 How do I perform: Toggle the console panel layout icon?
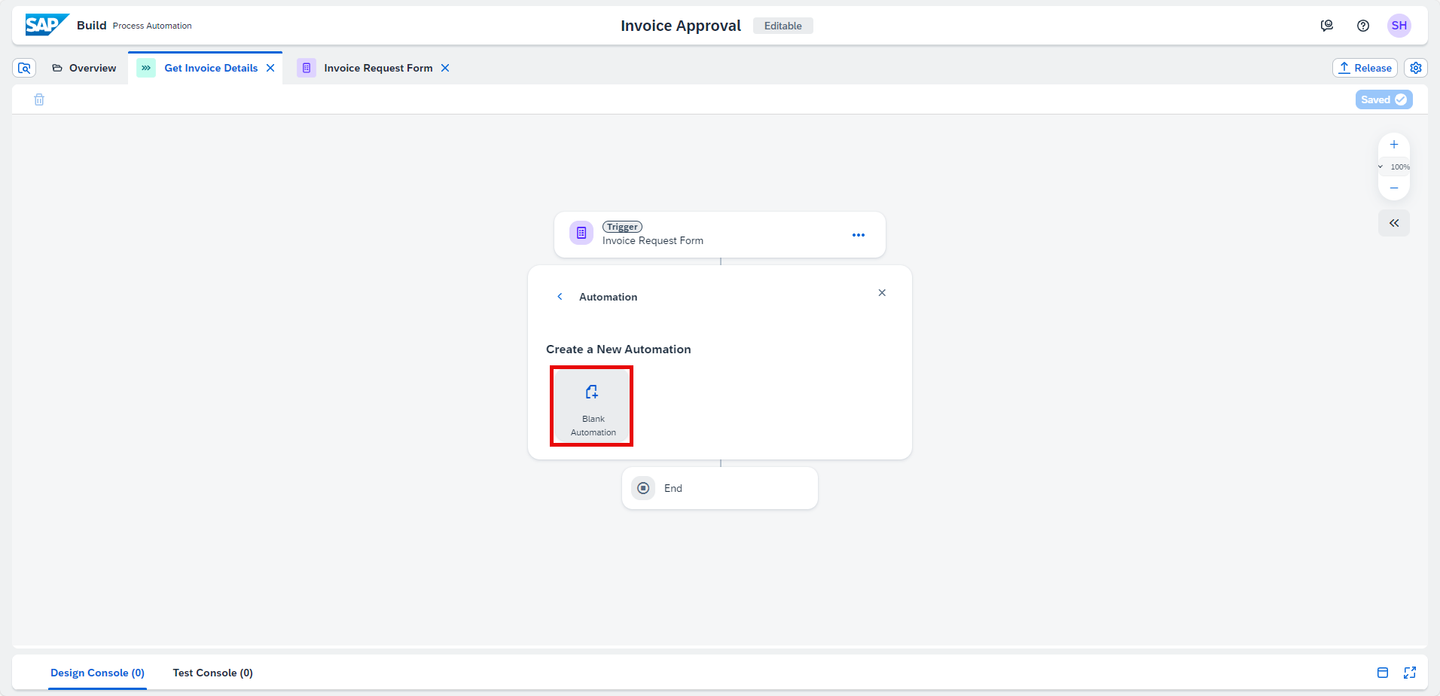coord(1383,673)
